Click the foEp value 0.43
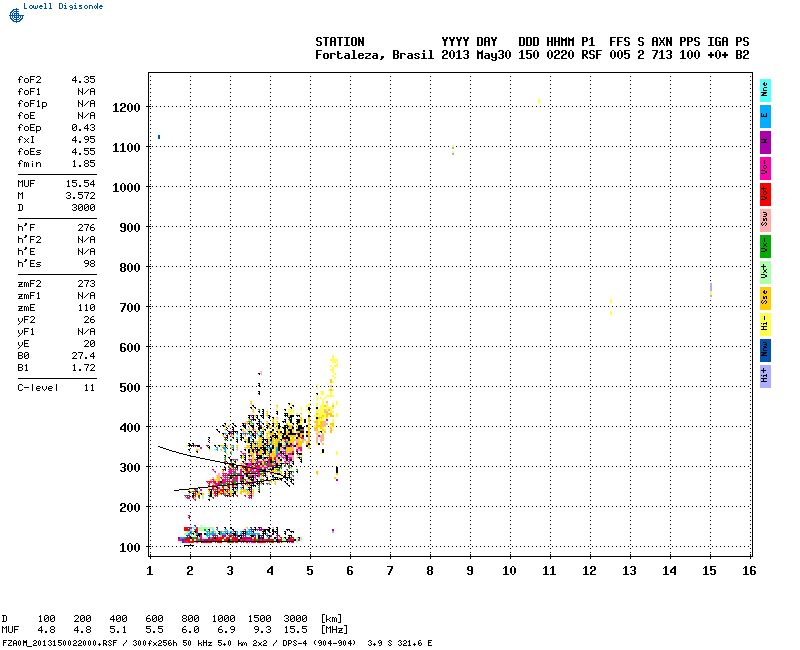 83,128
